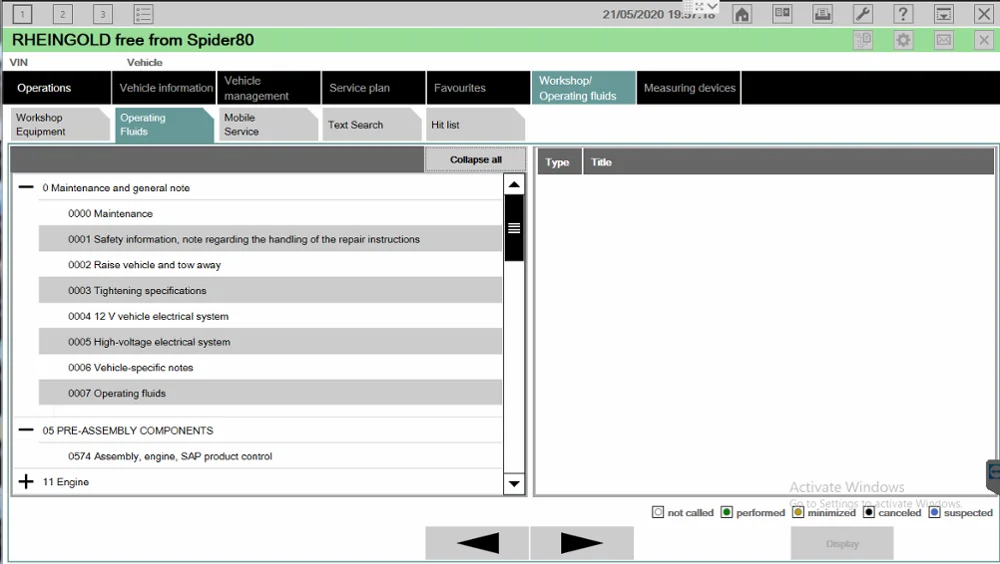
Task: Click the dropdown chevron above the timestamp
Action: pos(712,6)
